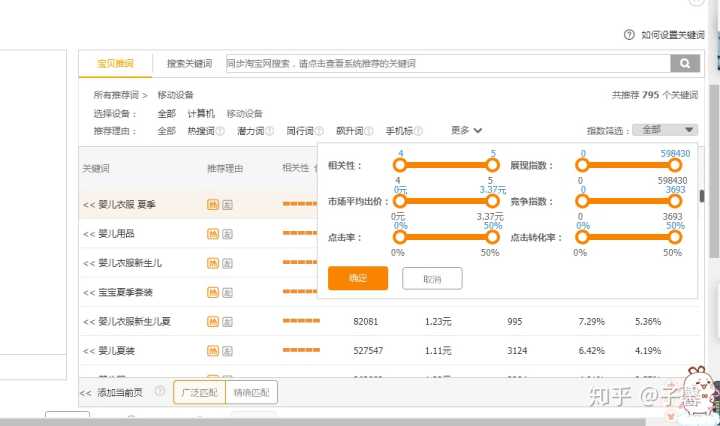
Task: Click the help icon next to 手机标
Action: click(419, 131)
